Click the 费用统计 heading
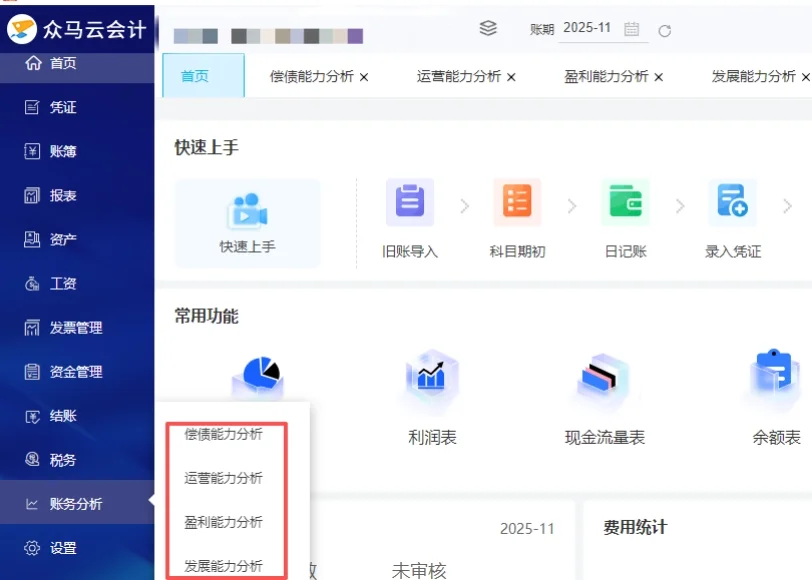812x580 pixels. tap(635, 527)
